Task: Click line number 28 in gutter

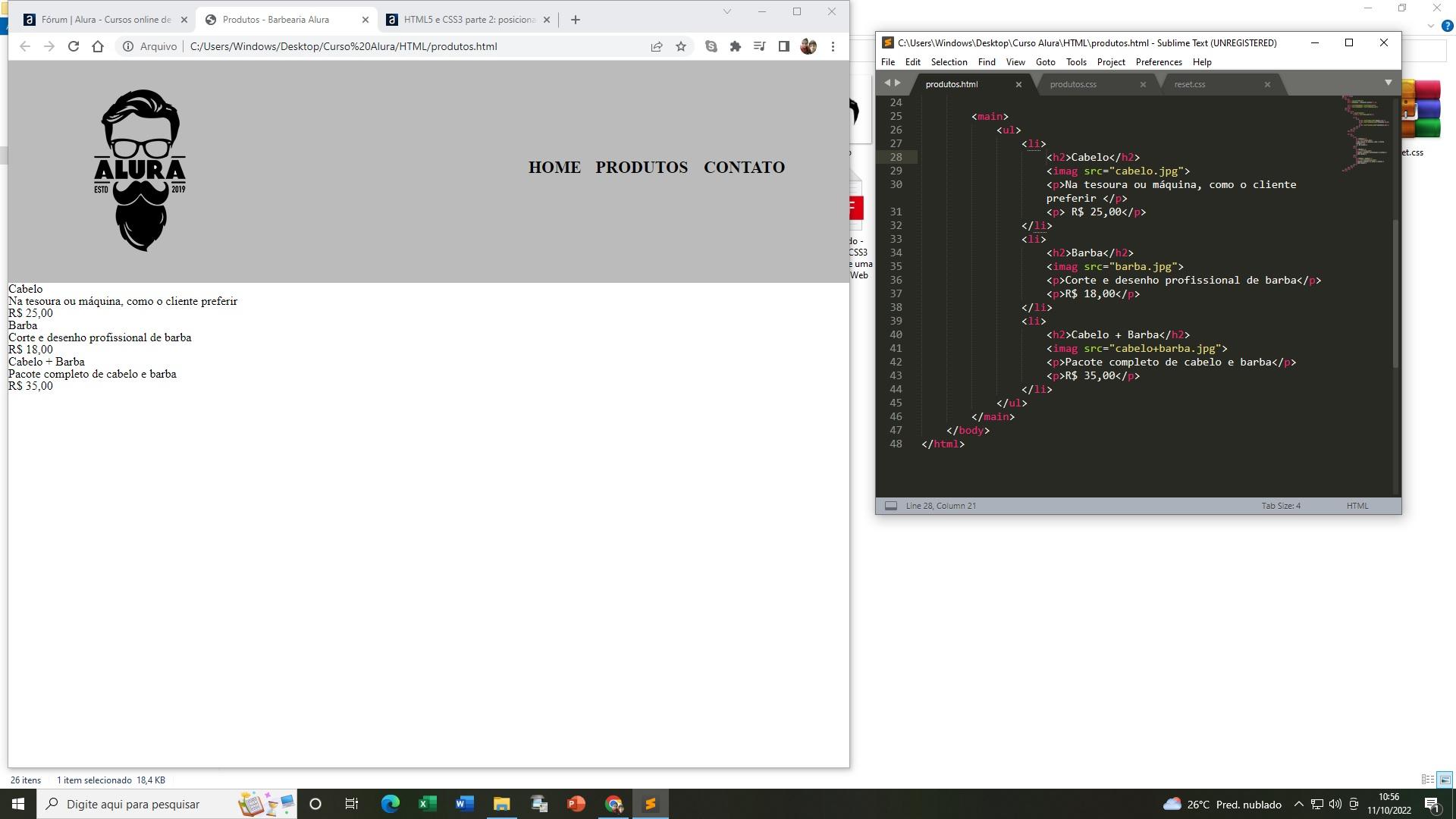Action: coord(896,157)
